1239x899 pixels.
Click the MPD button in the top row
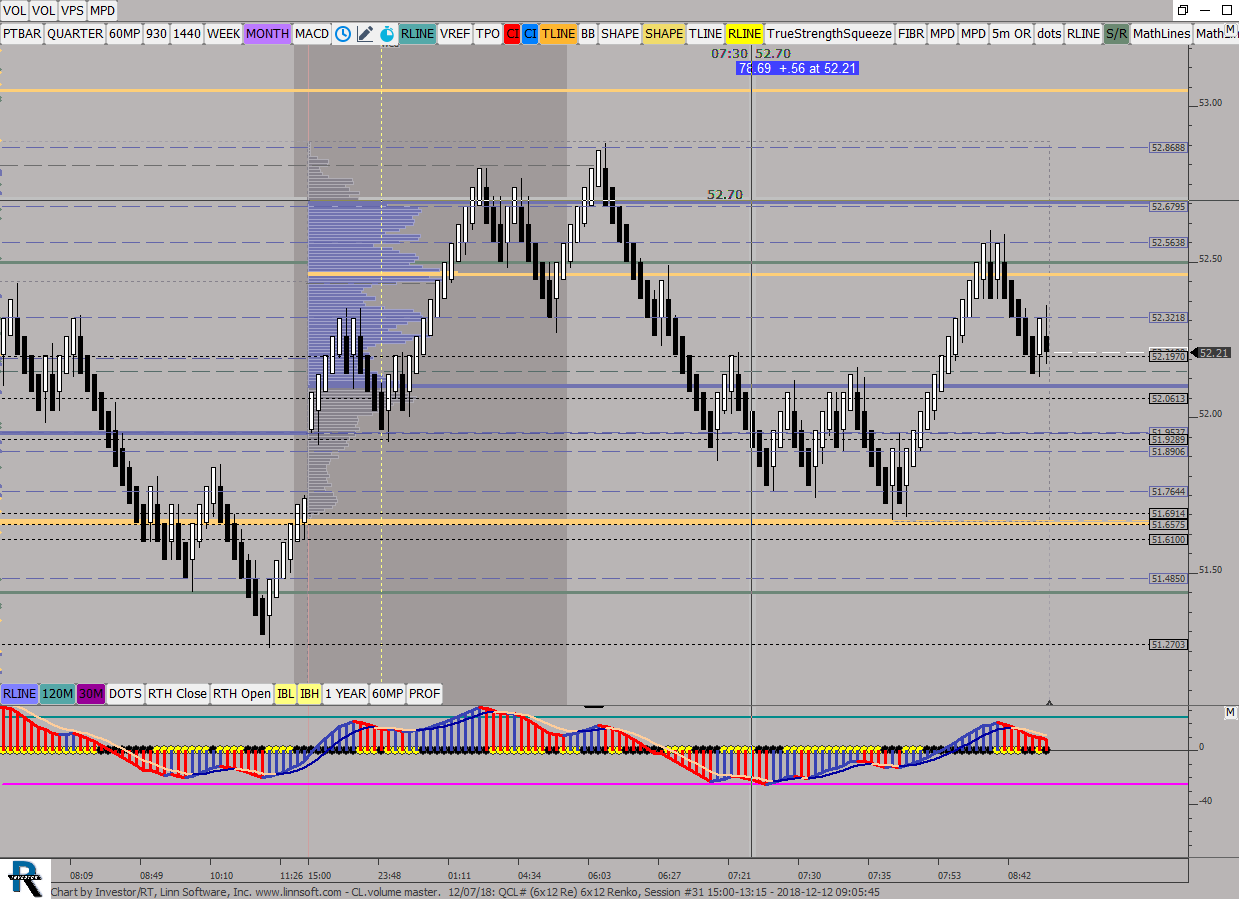tap(103, 10)
